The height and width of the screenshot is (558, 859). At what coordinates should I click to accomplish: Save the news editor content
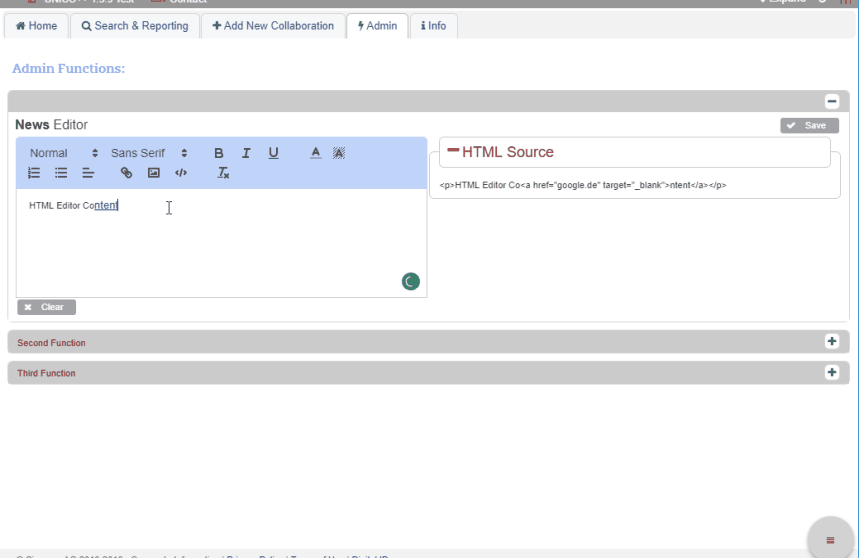[x=809, y=125]
